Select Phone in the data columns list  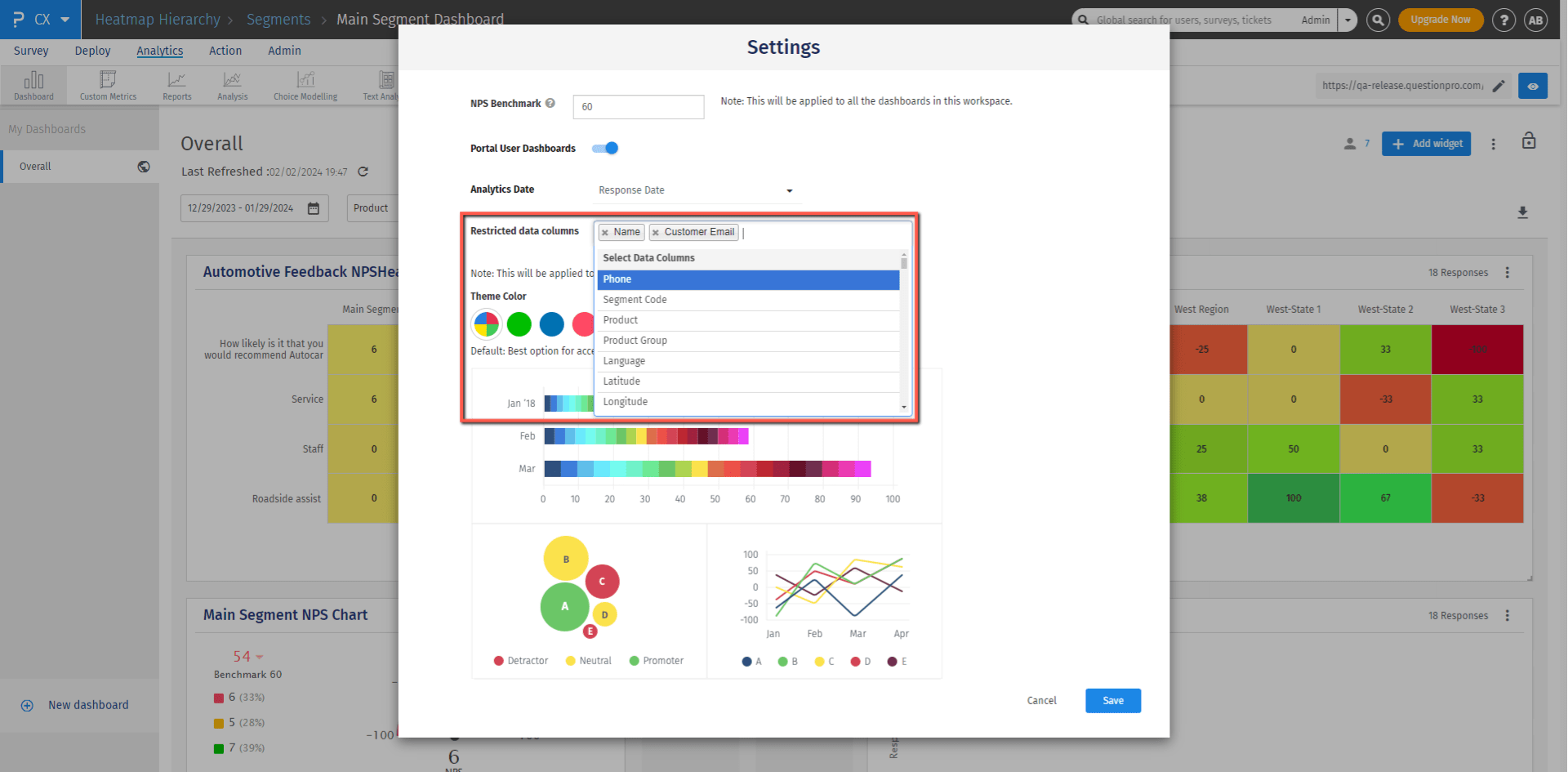pos(747,279)
